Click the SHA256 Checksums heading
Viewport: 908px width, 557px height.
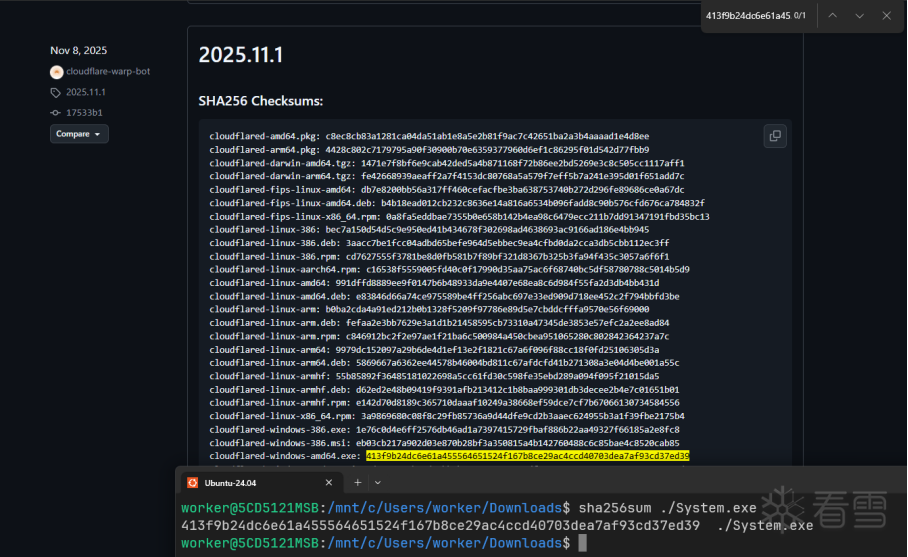click(261, 101)
